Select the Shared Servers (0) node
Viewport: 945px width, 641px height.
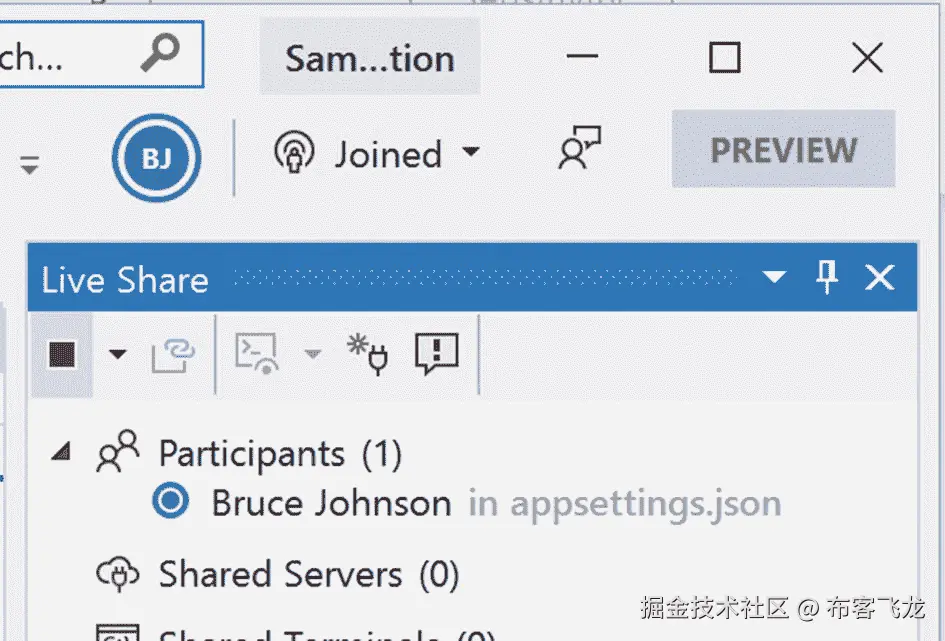(x=309, y=574)
